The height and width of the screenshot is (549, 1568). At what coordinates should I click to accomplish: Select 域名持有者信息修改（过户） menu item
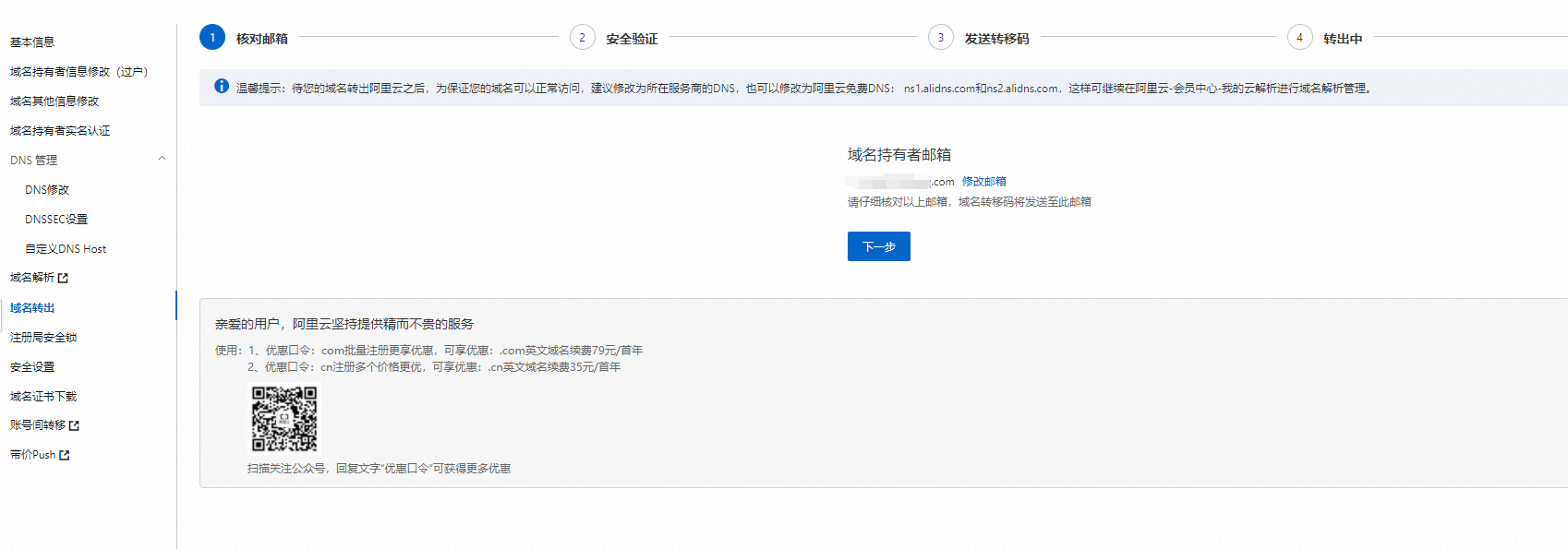(x=78, y=72)
